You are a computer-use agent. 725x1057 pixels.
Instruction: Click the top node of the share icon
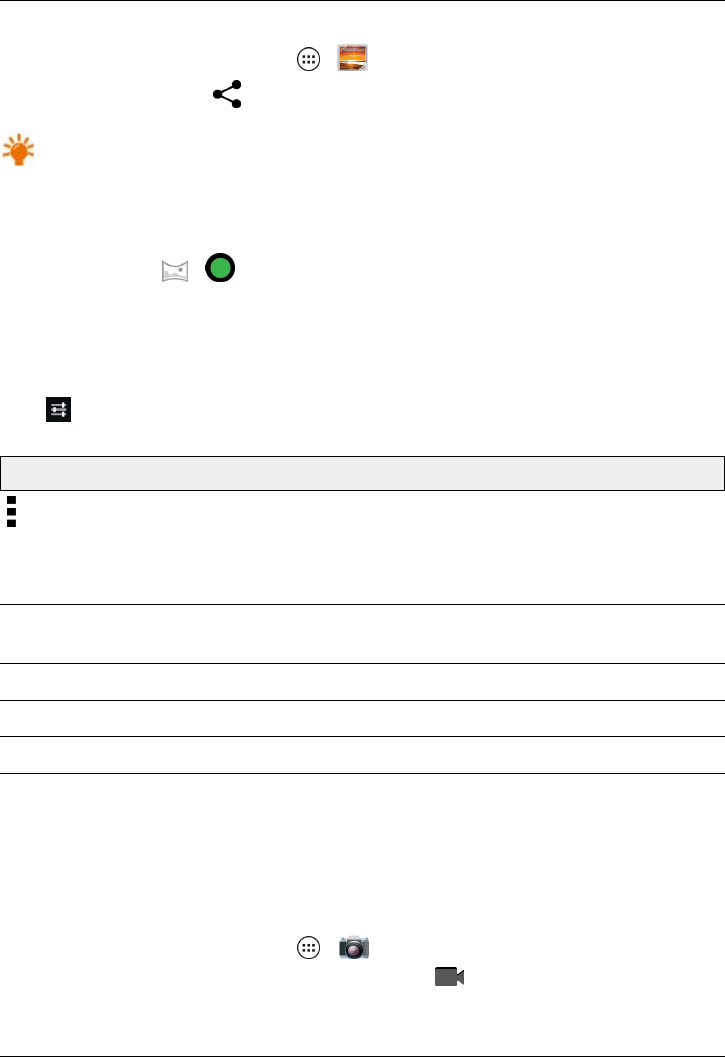236,85
